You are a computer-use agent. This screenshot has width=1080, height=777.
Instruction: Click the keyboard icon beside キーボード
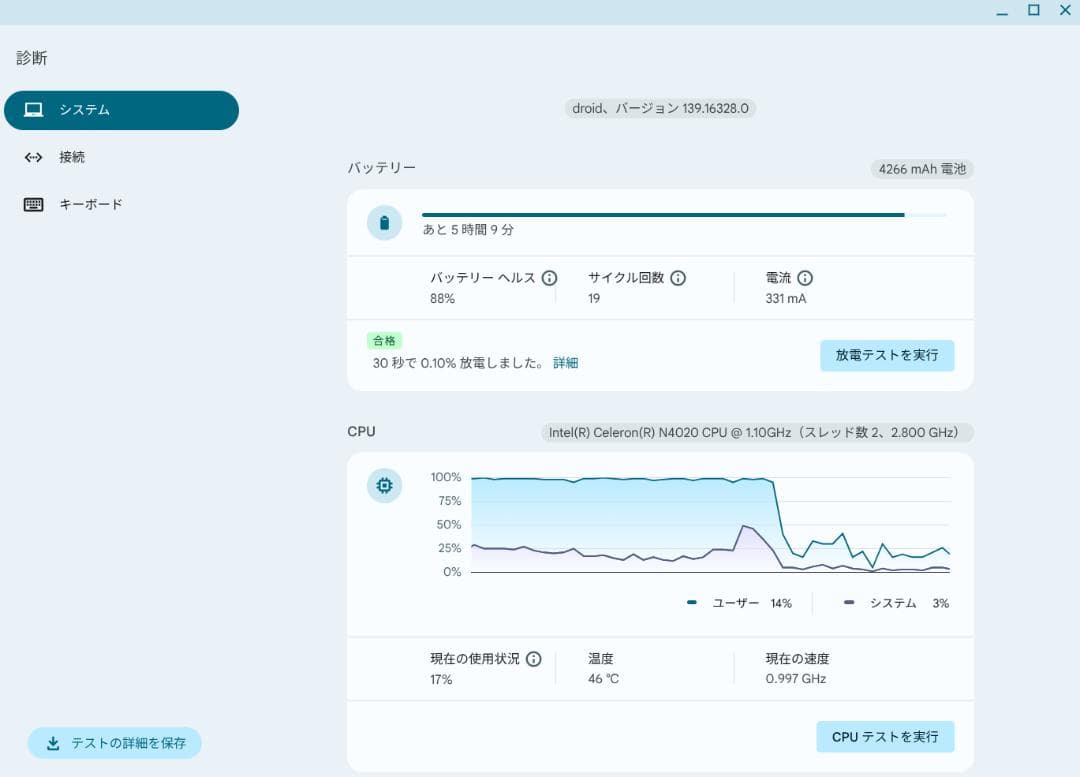coord(34,205)
